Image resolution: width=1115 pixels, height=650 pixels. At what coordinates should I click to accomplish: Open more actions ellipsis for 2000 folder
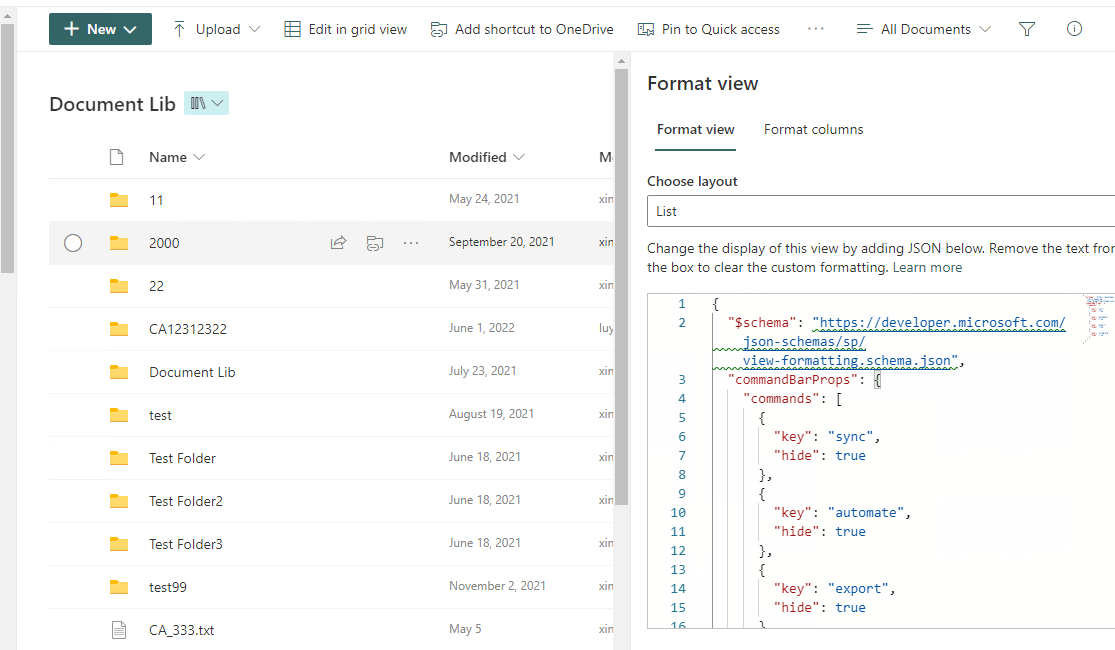[x=411, y=242]
